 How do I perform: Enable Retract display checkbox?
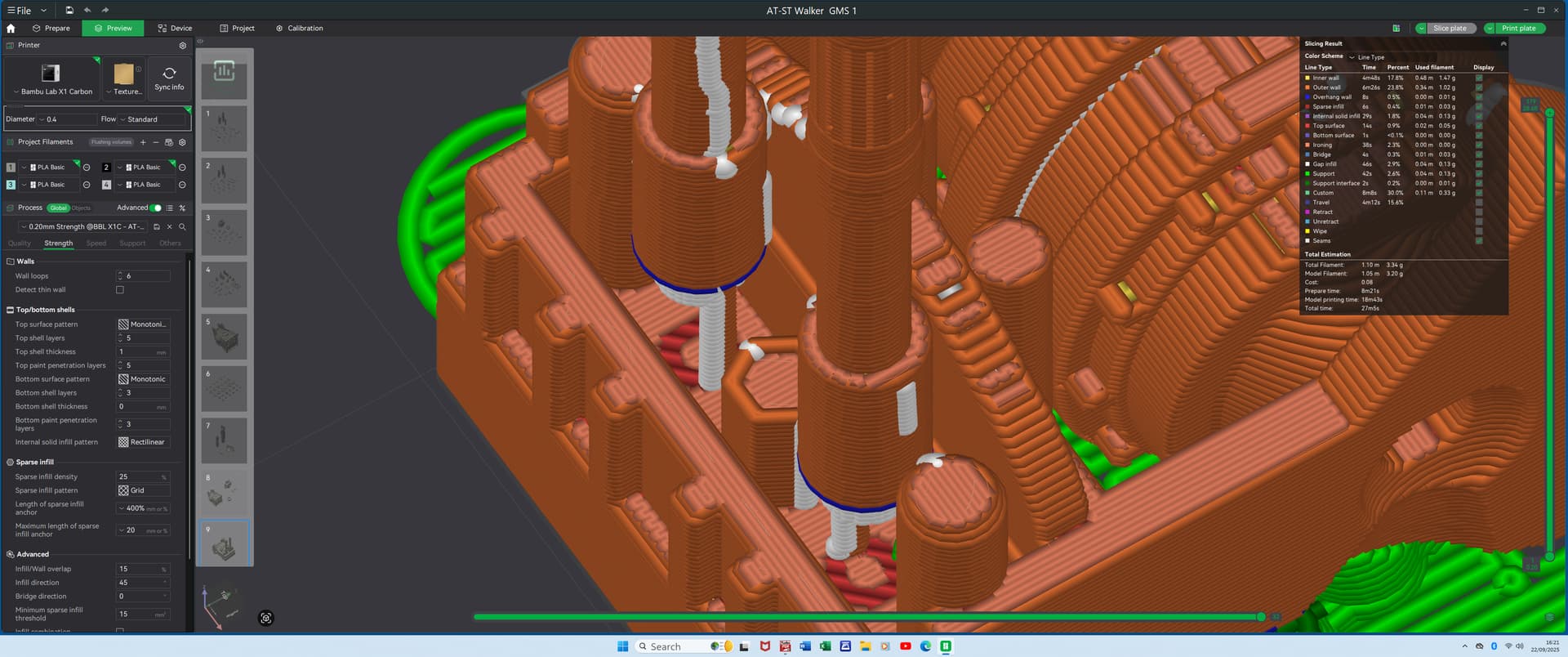pos(1479,212)
